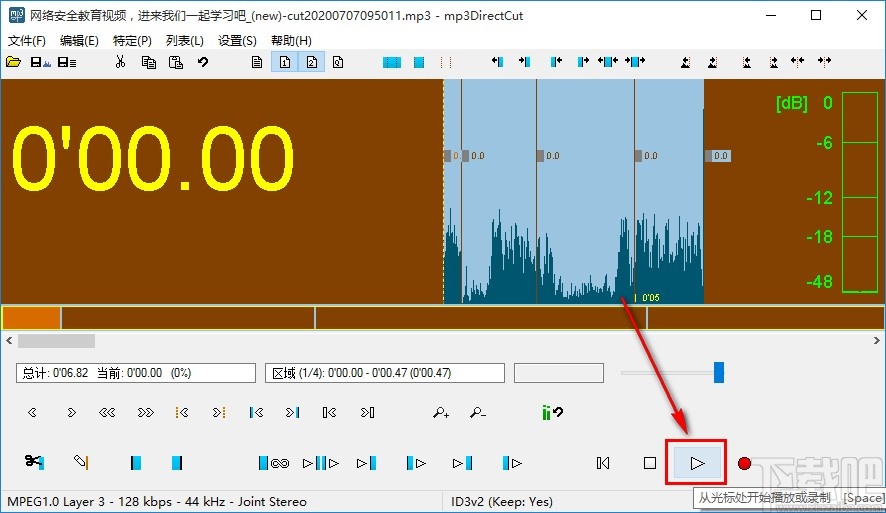Click the orange segment in overview bar
The image size is (886, 513).
coord(31,318)
